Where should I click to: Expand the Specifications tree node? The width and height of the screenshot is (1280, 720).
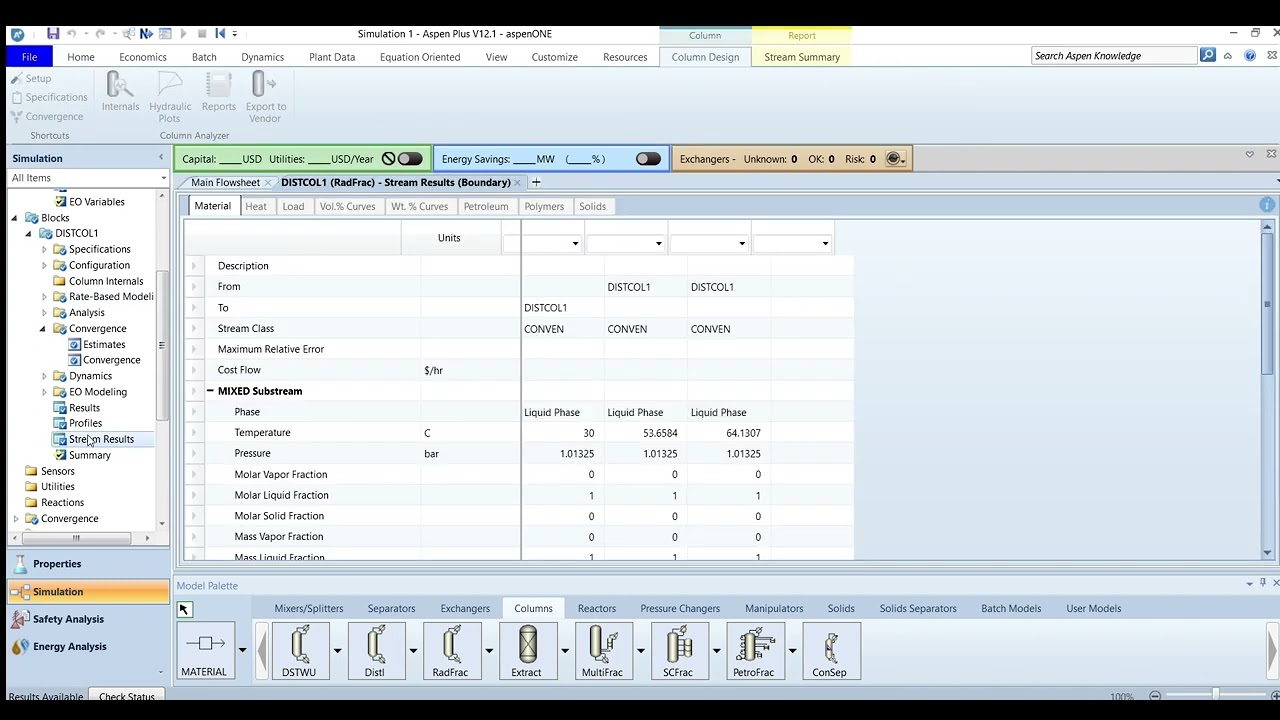[x=44, y=250]
